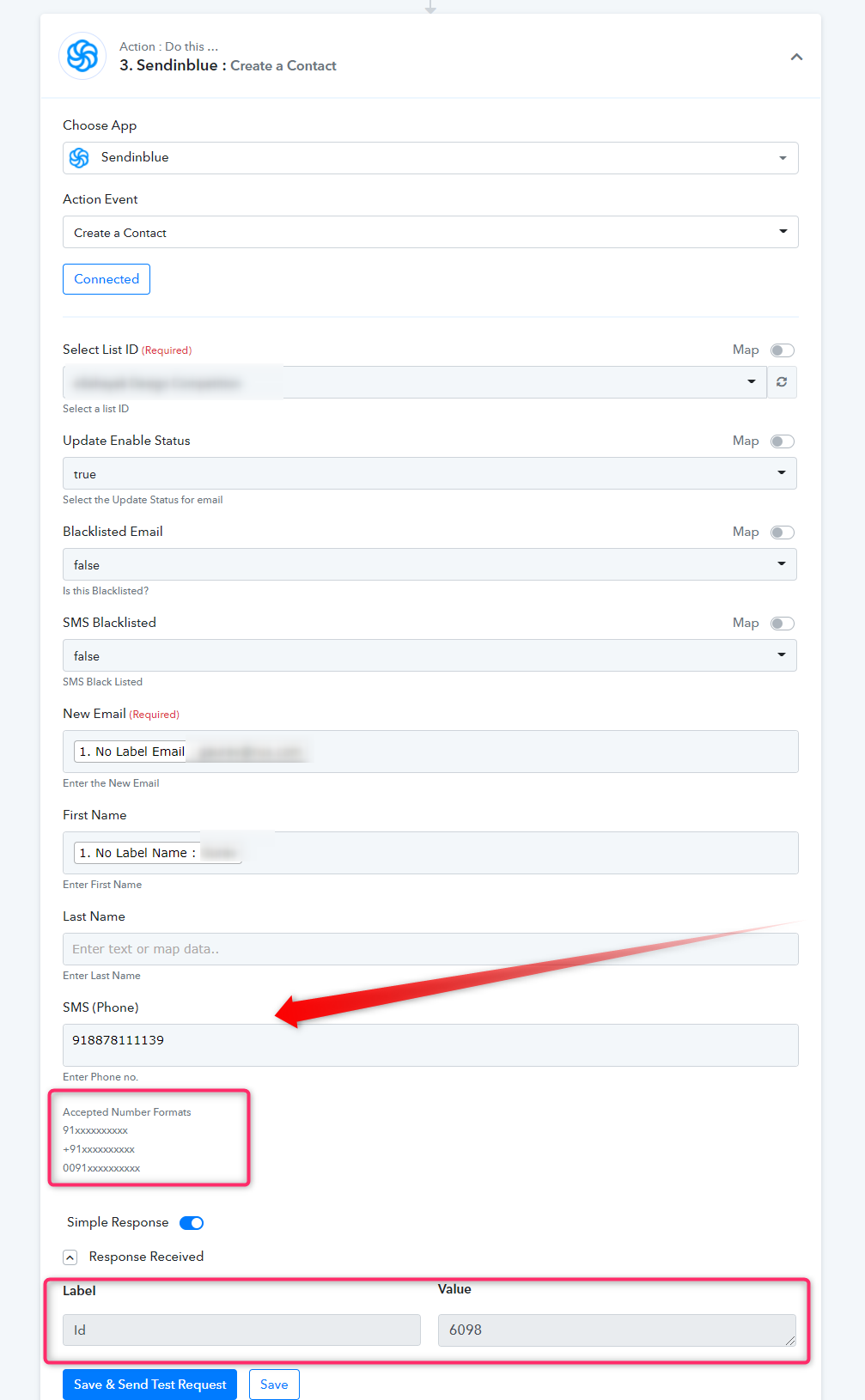Screen dimensions: 865x1400
Task: Toggle the Map switch for Blacklisted Email
Action: point(783,533)
